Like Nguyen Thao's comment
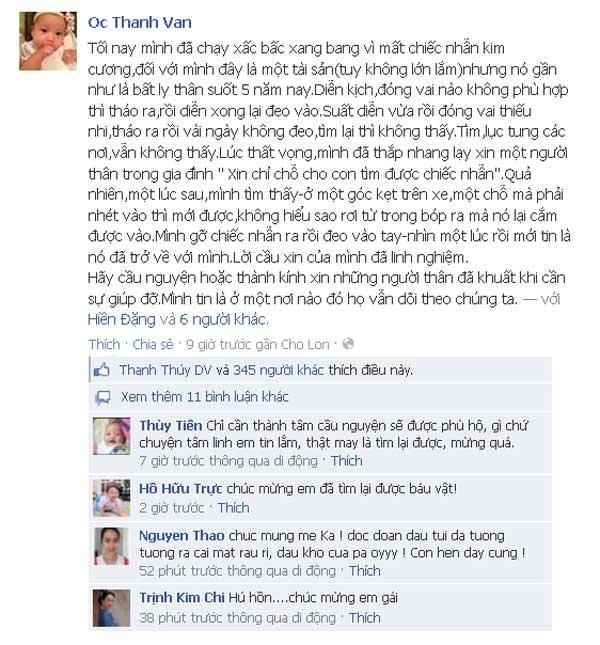The image size is (600, 645). click(x=364, y=571)
